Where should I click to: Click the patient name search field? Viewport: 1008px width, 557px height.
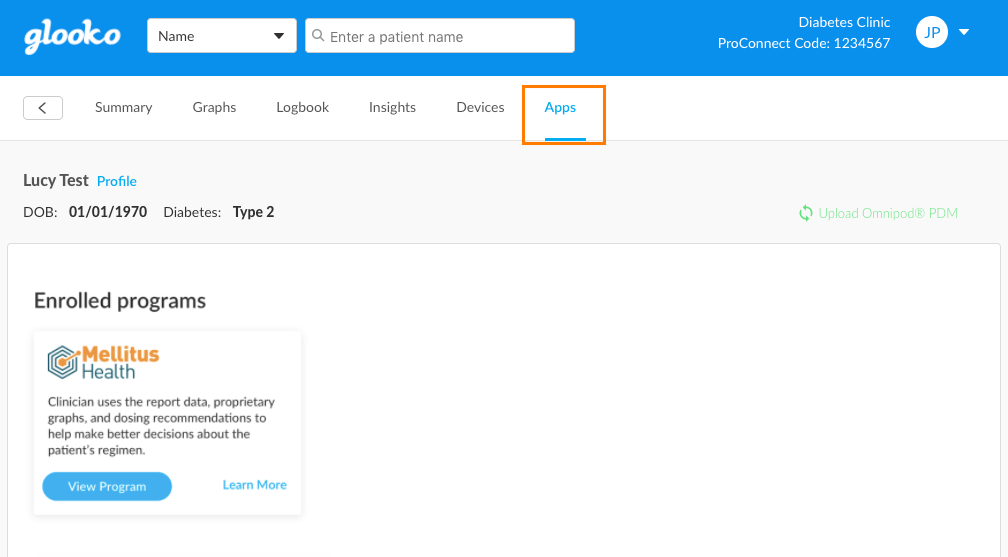click(440, 36)
